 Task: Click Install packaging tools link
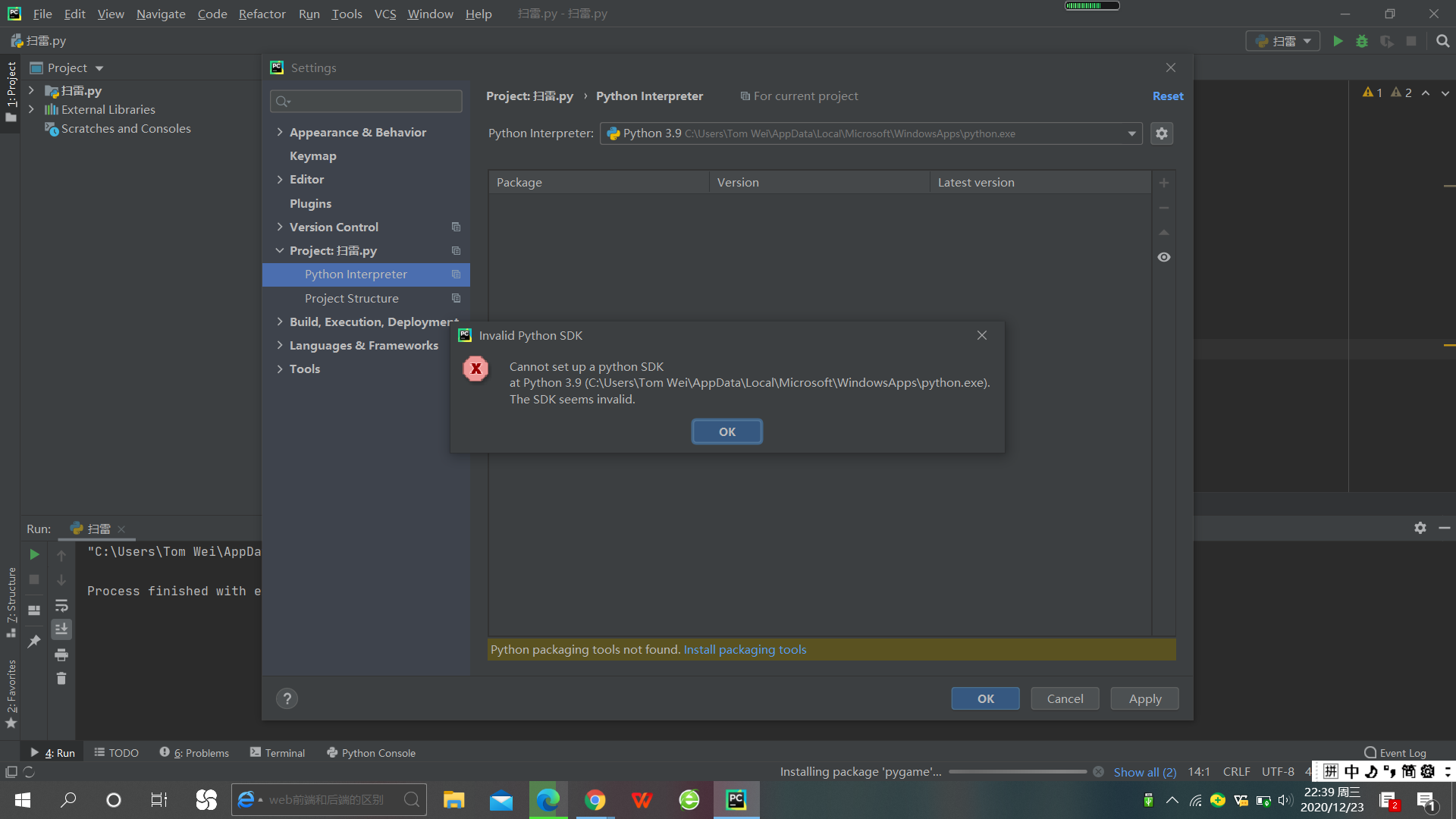(745, 649)
